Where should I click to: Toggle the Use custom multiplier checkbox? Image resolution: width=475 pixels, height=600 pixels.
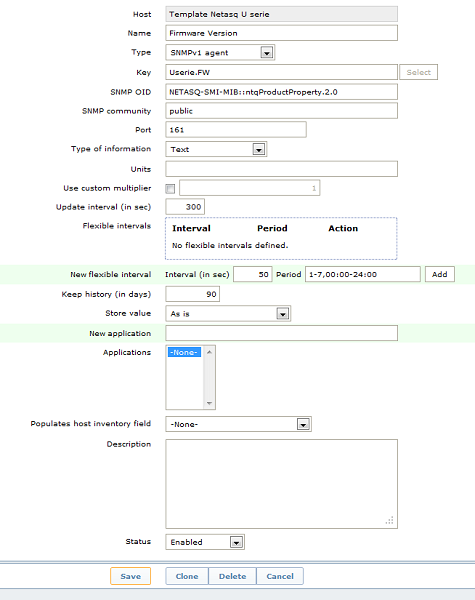click(x=170, y=188)
